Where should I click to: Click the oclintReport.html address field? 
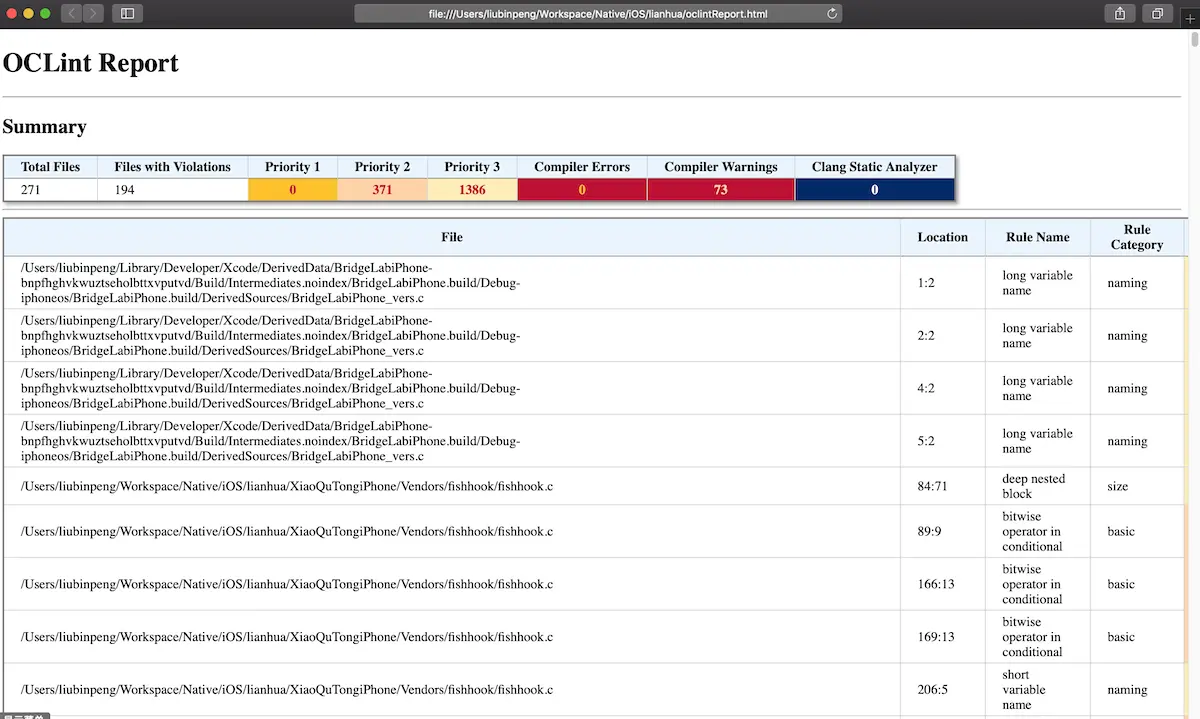tap(598, 14)
